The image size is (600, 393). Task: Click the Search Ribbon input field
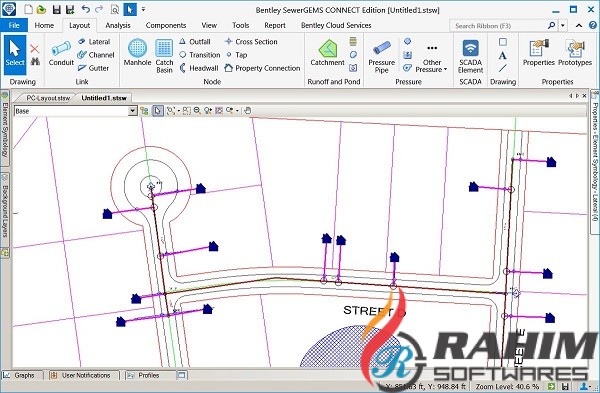(499, 26)
